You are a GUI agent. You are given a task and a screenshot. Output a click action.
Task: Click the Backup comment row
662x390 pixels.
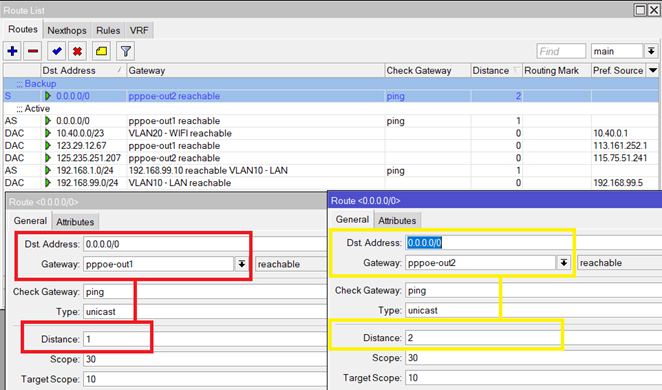[331, 84]
